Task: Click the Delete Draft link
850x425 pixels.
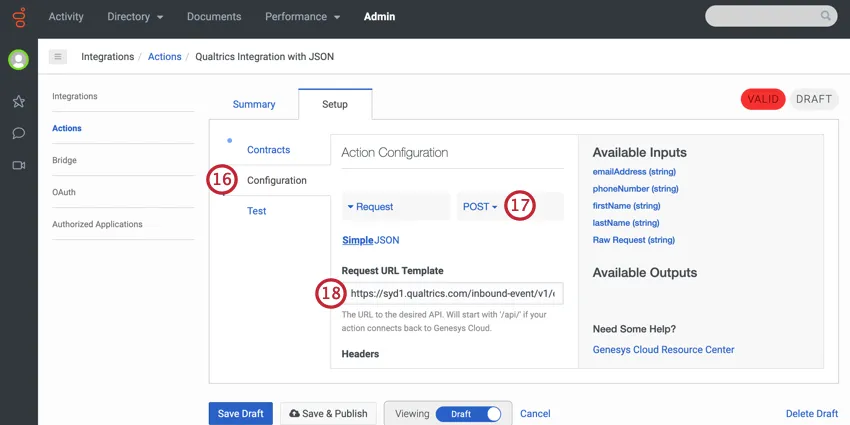Action: 812,414
